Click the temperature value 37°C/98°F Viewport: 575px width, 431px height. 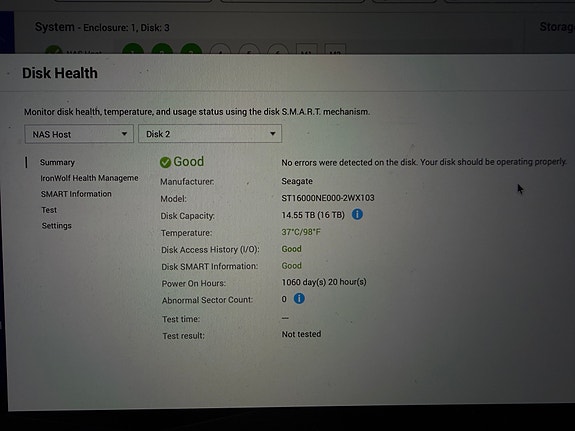tap(301, 232)
